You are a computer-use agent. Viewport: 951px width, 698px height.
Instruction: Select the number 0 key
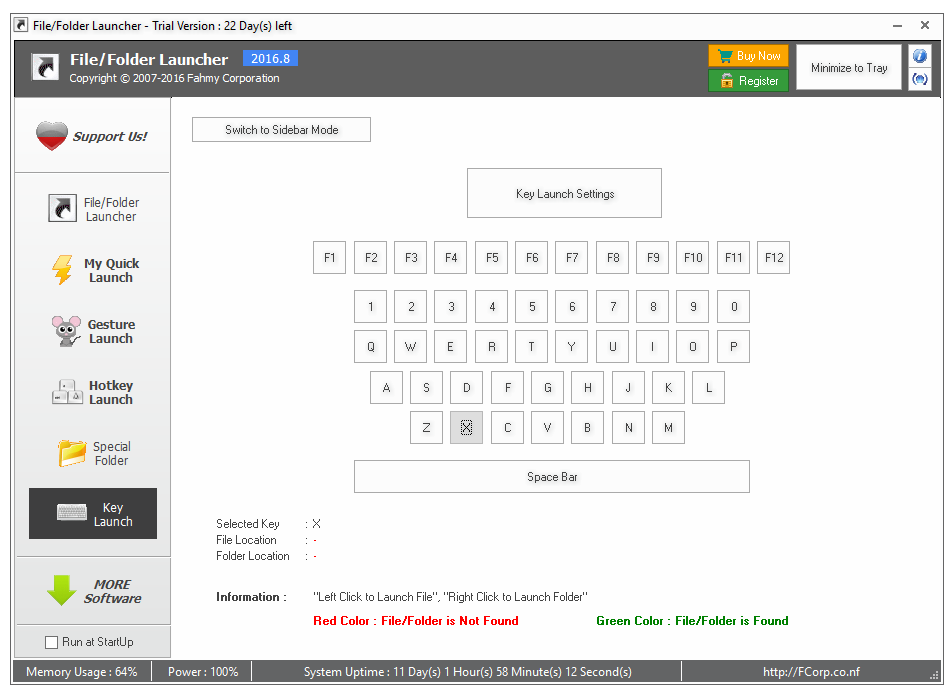[x=733, y=307]
